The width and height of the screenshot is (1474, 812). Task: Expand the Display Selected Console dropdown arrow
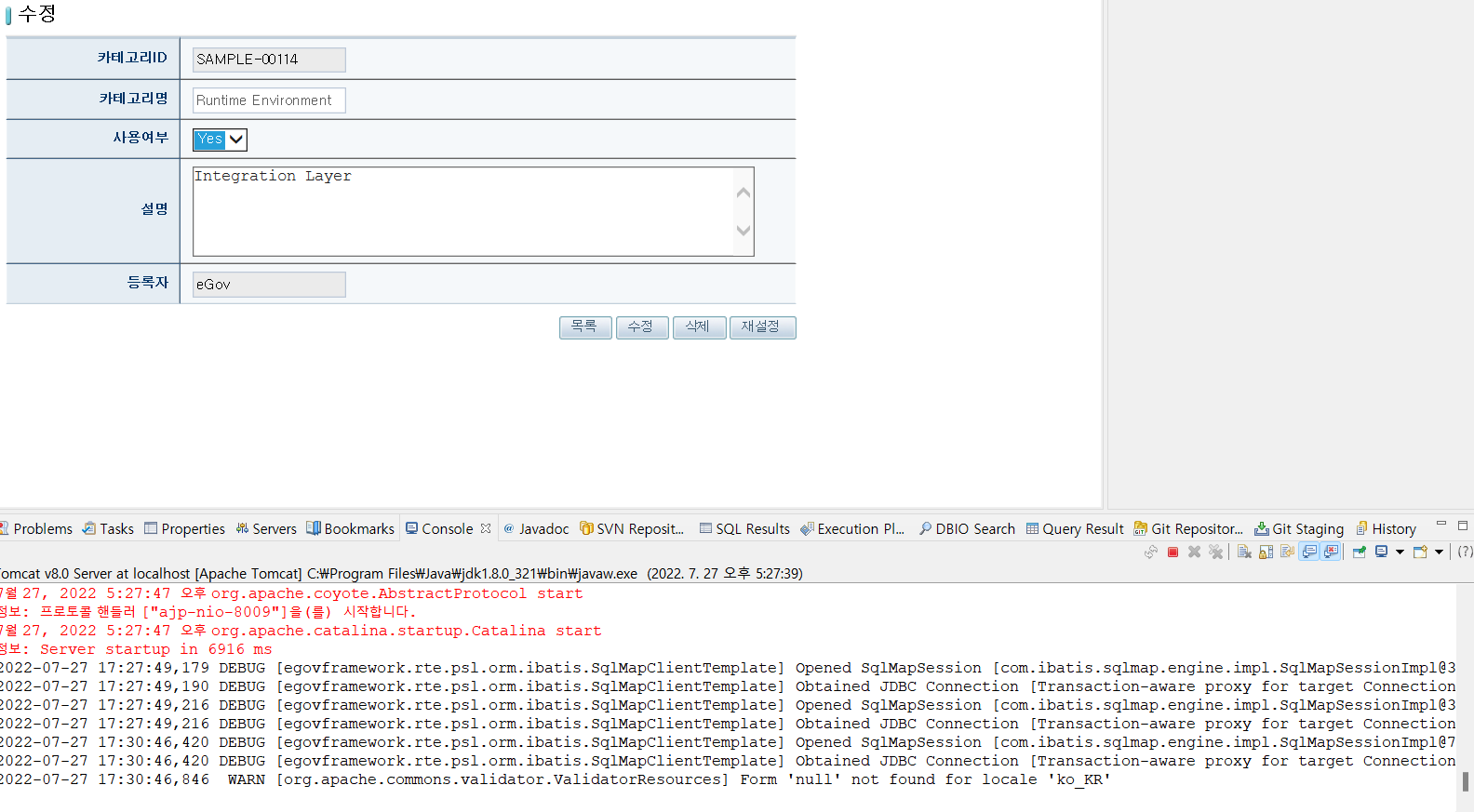(x=1400, y=552)
